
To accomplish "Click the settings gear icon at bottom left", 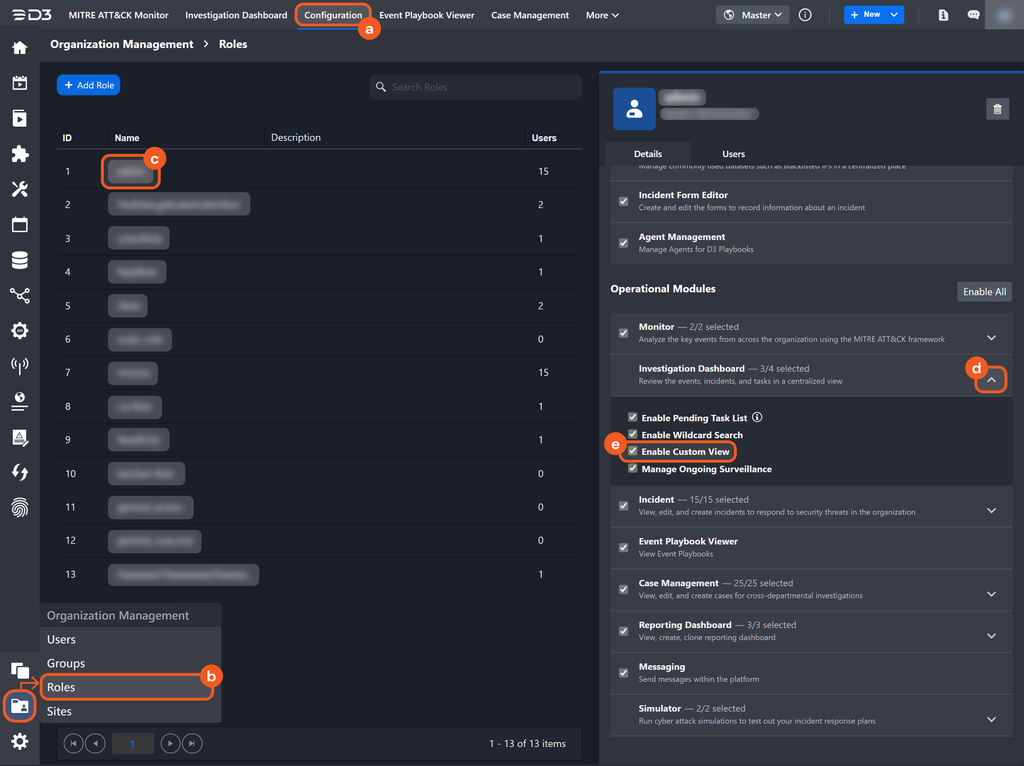I will coord(19,741).
